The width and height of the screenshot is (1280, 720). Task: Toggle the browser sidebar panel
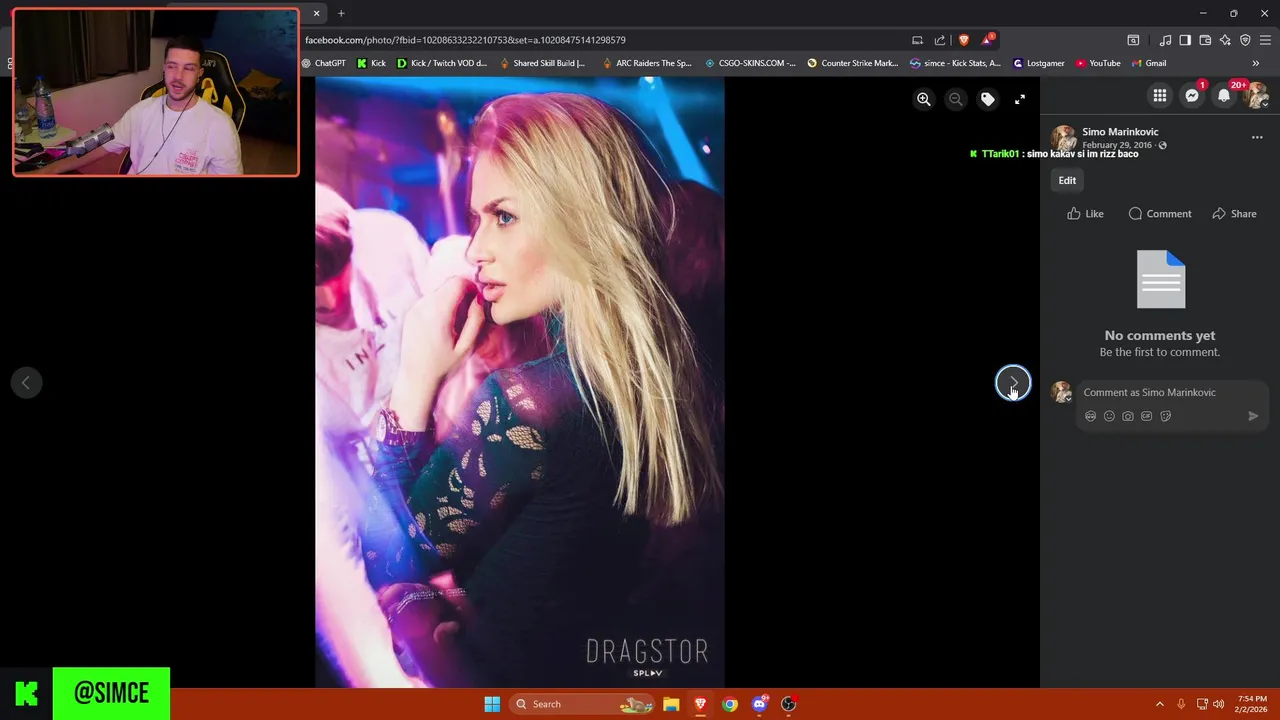1185,40
